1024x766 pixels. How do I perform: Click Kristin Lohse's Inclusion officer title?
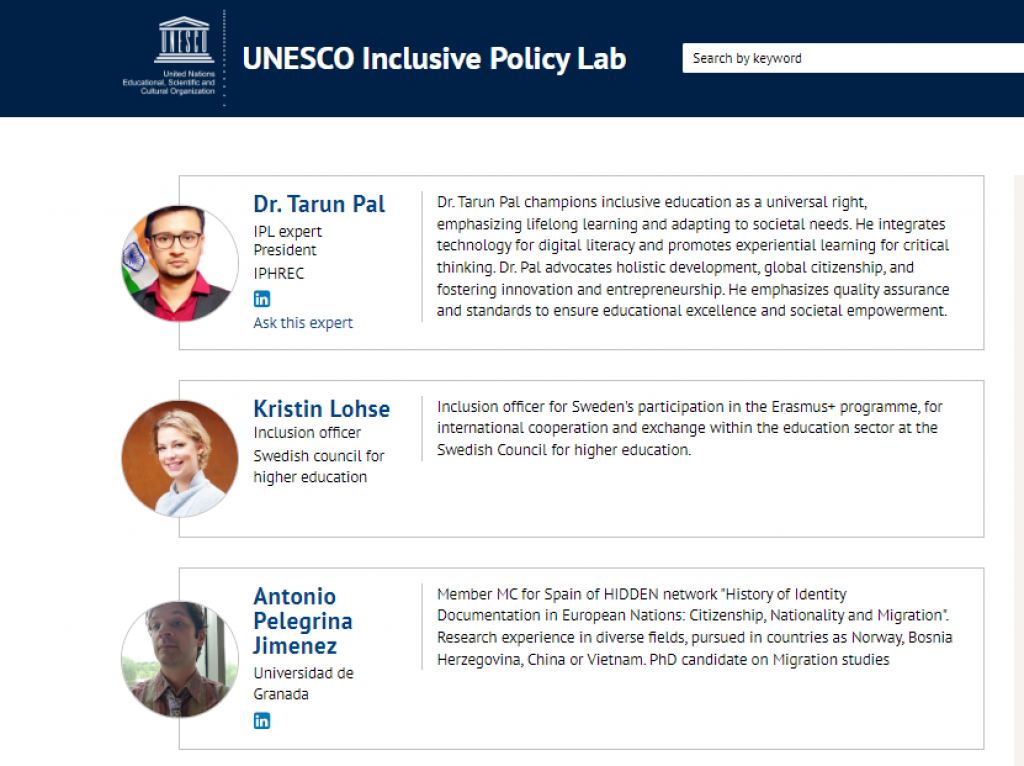[x=307, y=433]
